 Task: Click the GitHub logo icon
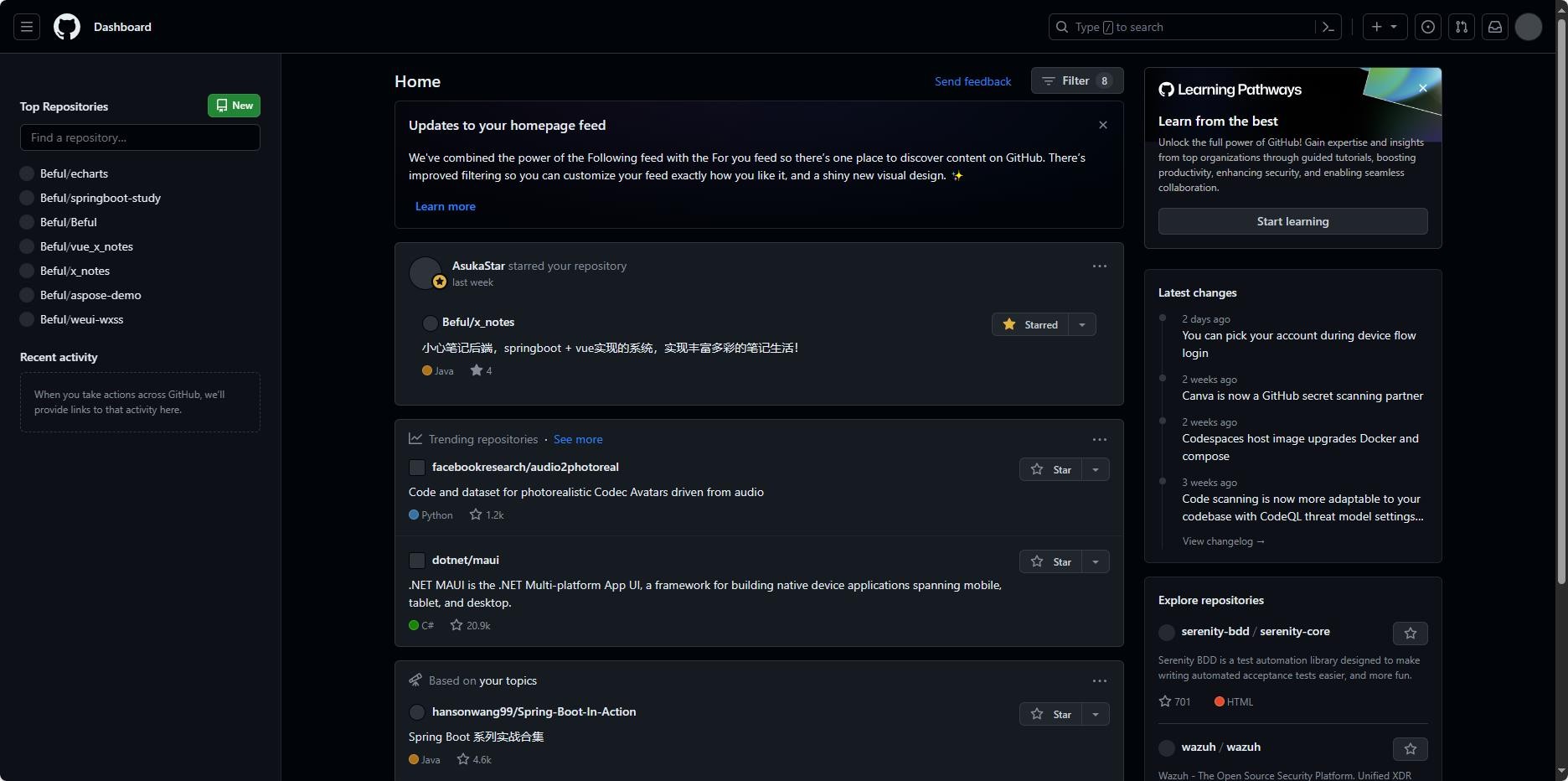click(67, 27)
